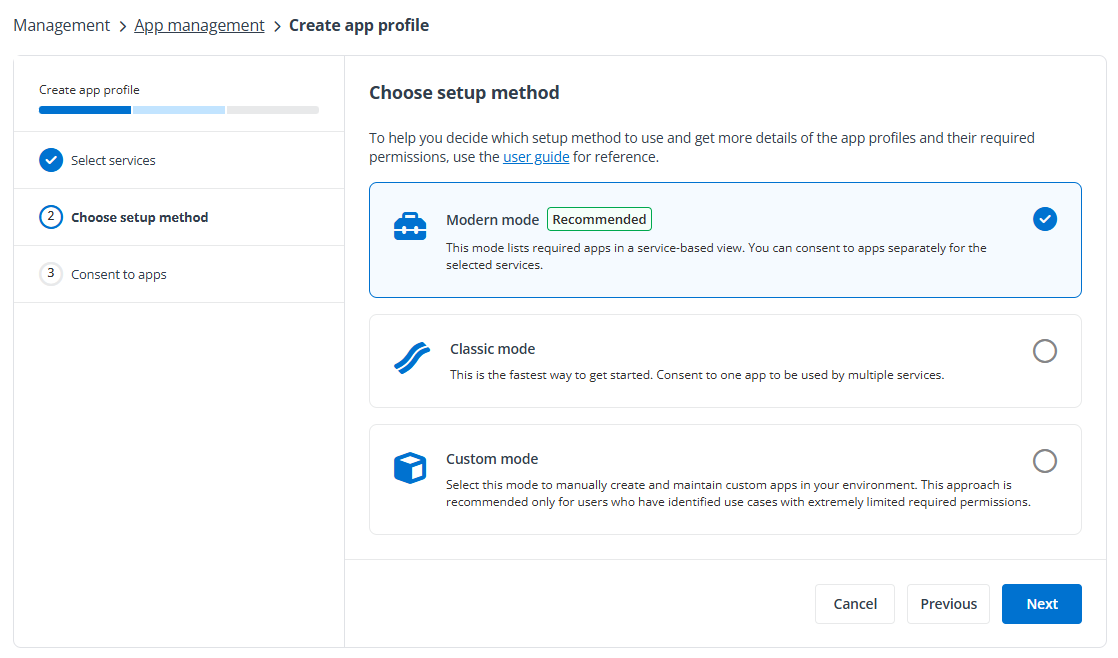The height and width of the screenshot is (658, 1118).
Task: Click the breadcrumb arrow after Management
Action: 122,26
